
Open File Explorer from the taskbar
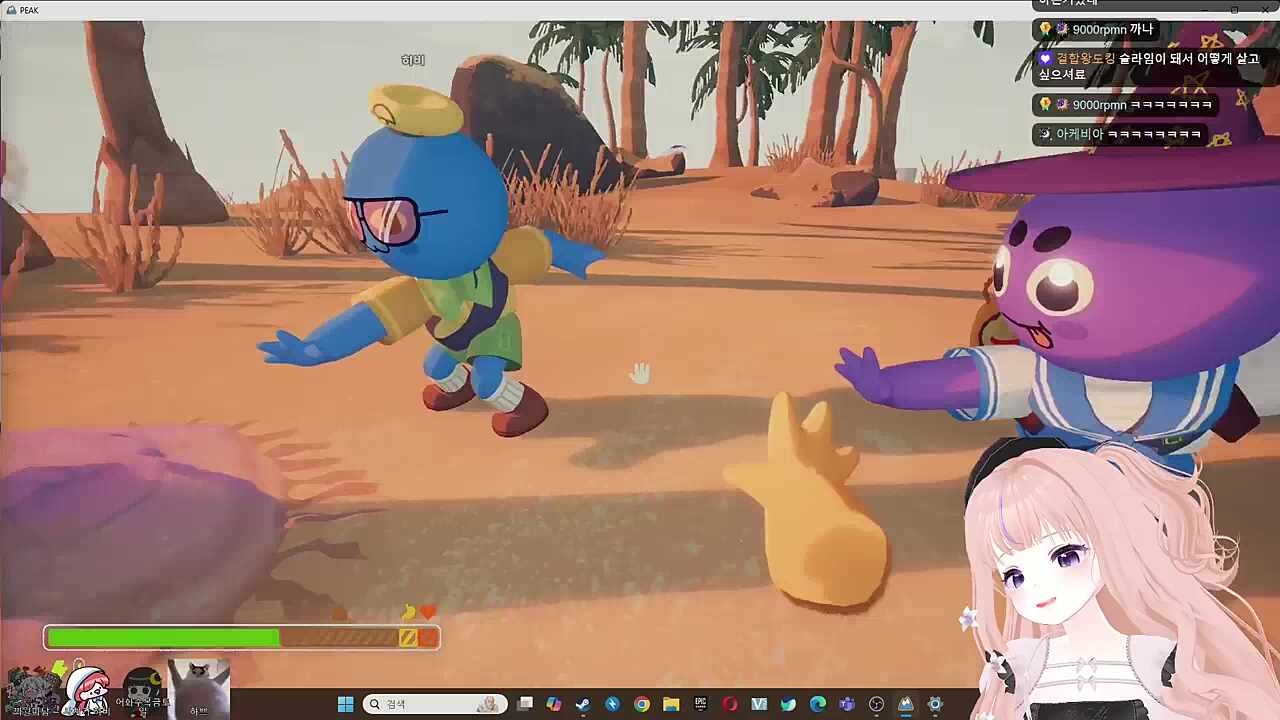pyautogui.click(x=671, y=704)
